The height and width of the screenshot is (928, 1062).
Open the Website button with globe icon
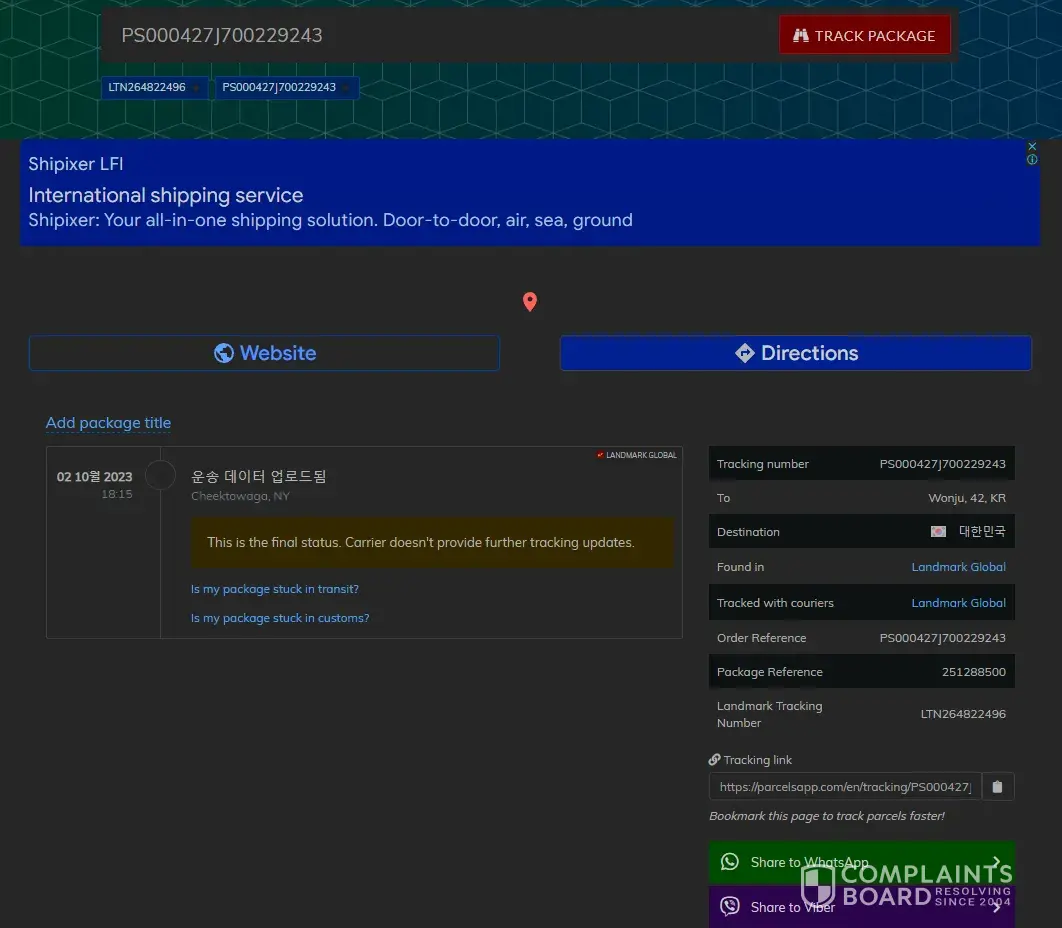pos(264,353)
